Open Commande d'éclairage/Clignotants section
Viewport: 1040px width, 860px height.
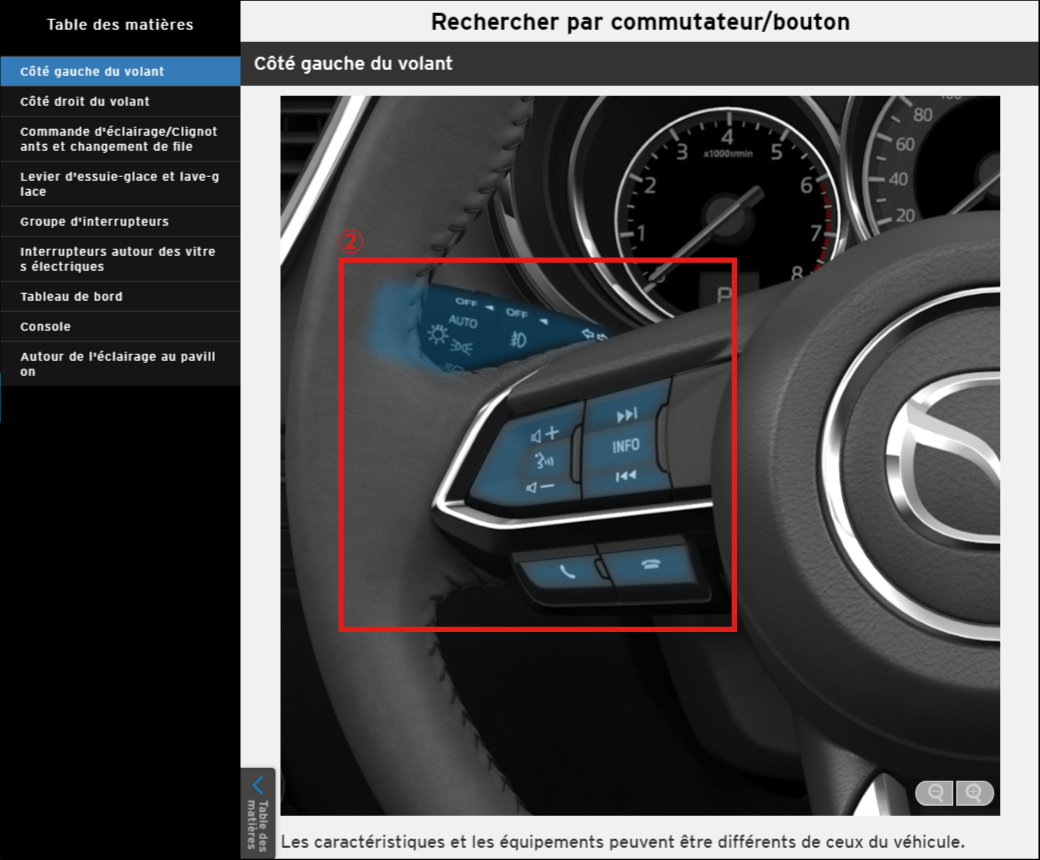[x=120, y=139]
